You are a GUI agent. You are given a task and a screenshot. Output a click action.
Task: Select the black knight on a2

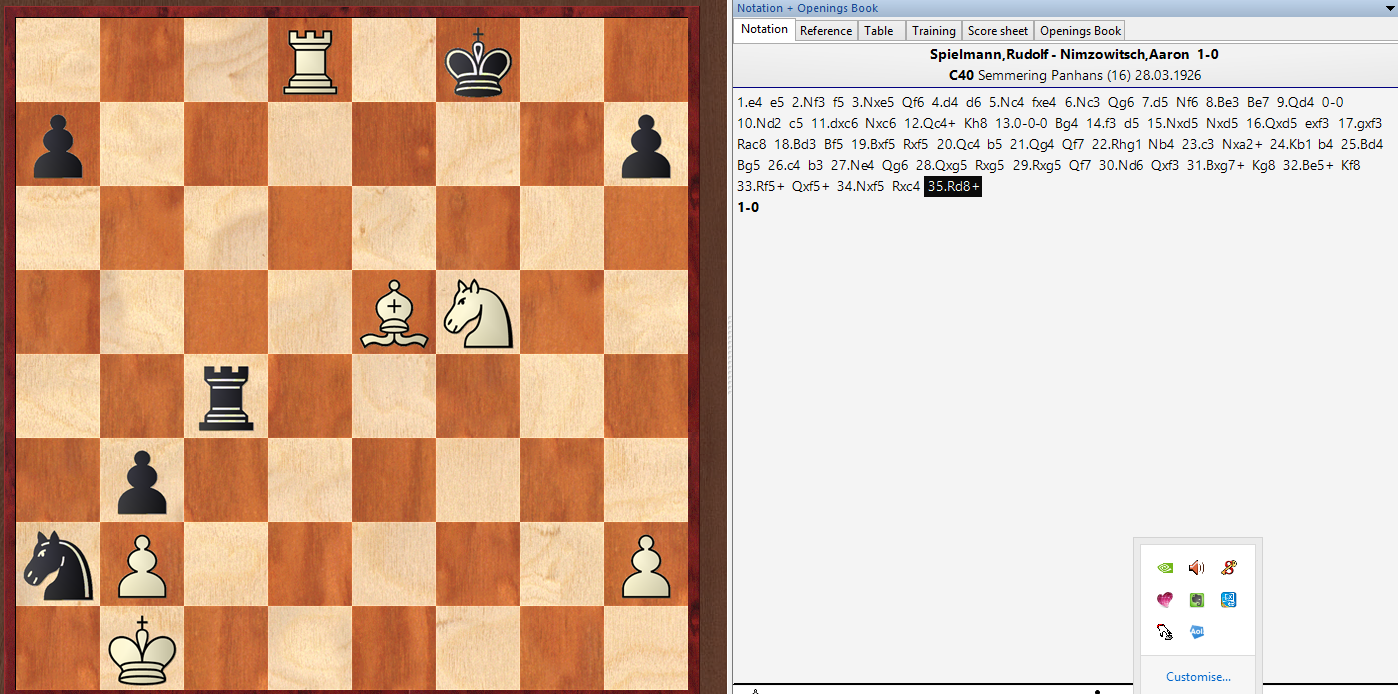click(58, 564)
